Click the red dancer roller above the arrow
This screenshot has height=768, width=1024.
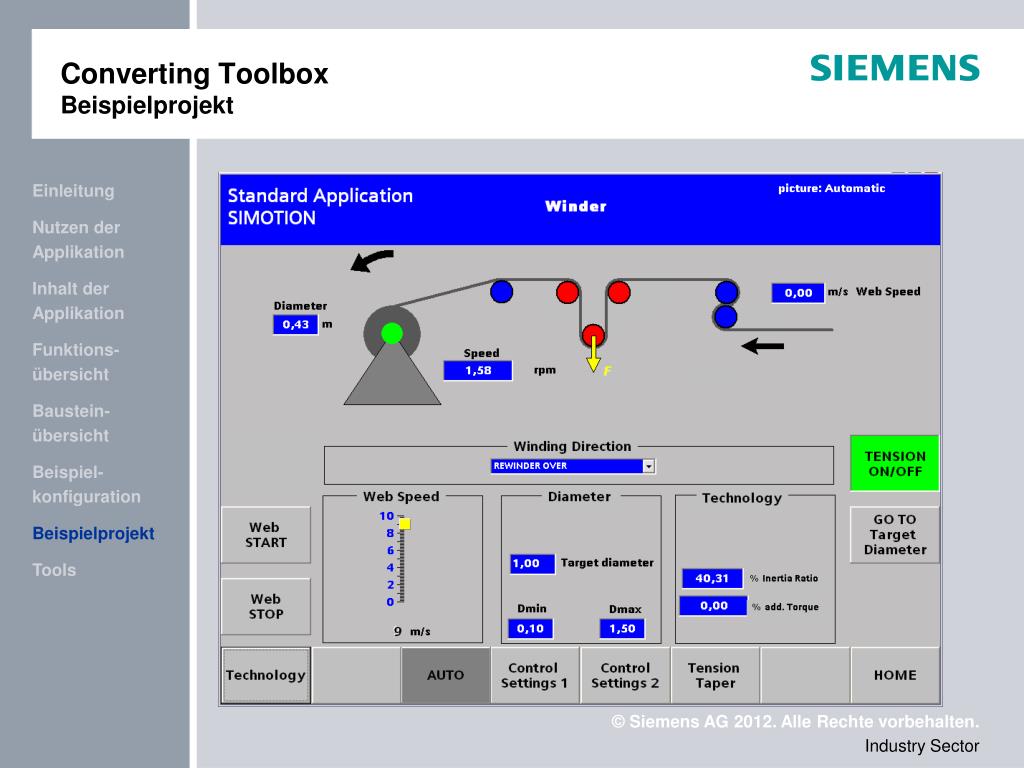593,334
